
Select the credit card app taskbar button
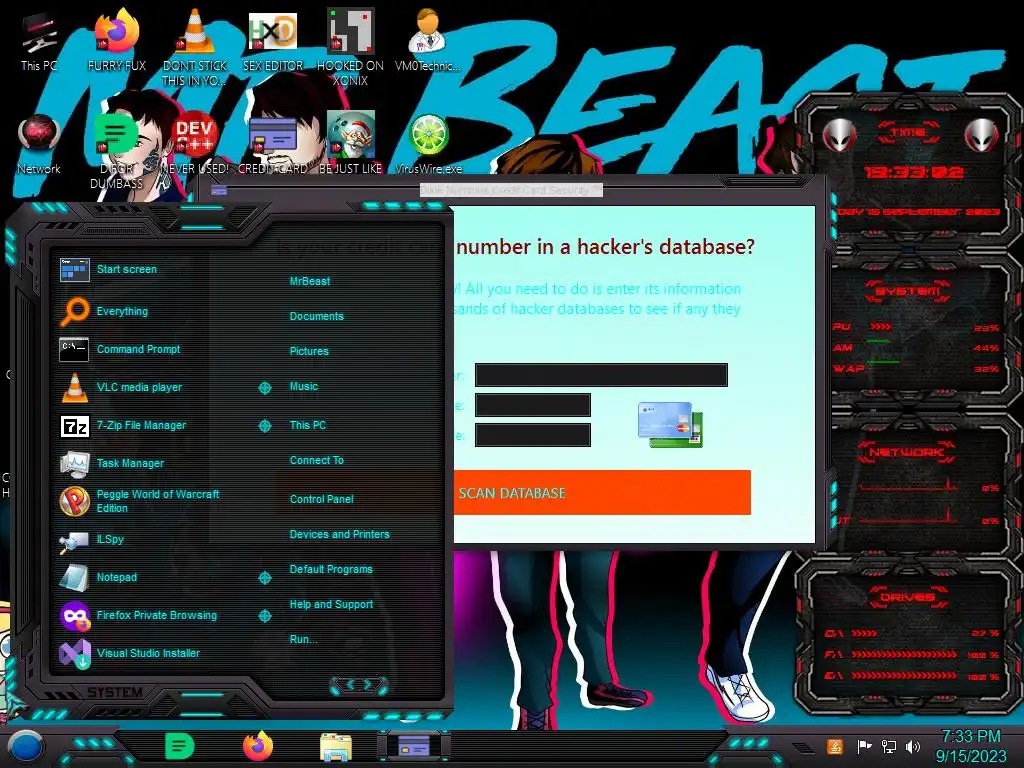(413, 746)
